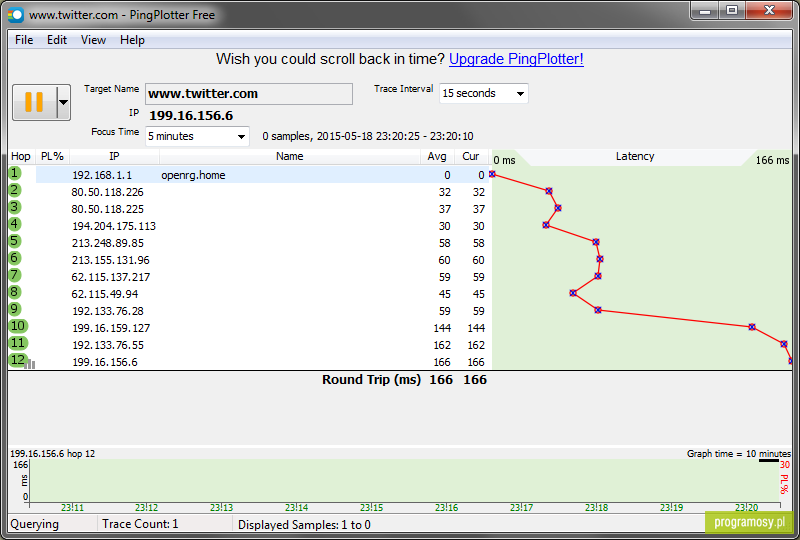Image resolution: width=800 pixels, height=540 pixels.
Task: Click the PL% column header
Action: click(x=52, y=156)
